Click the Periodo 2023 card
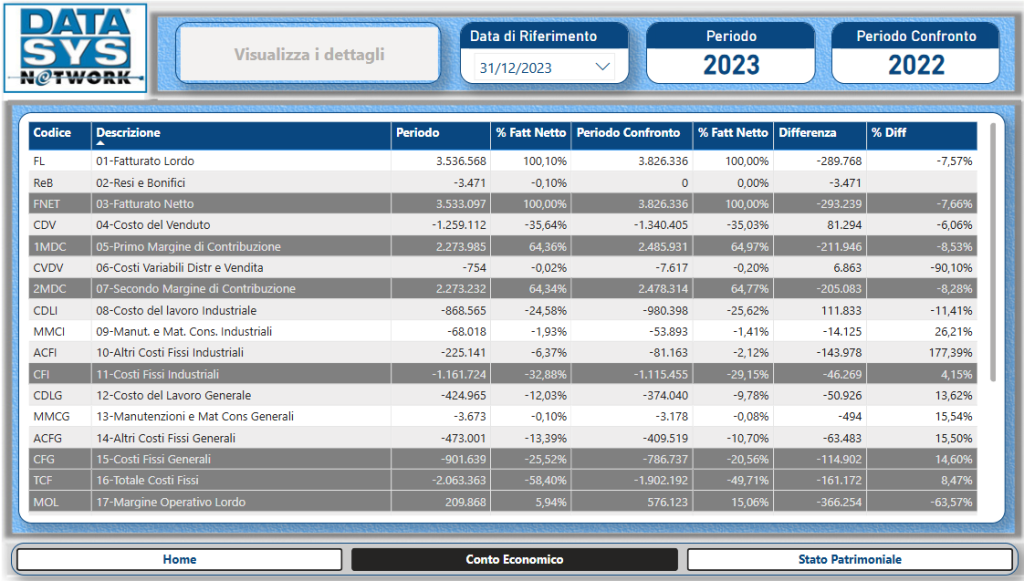 731,53
